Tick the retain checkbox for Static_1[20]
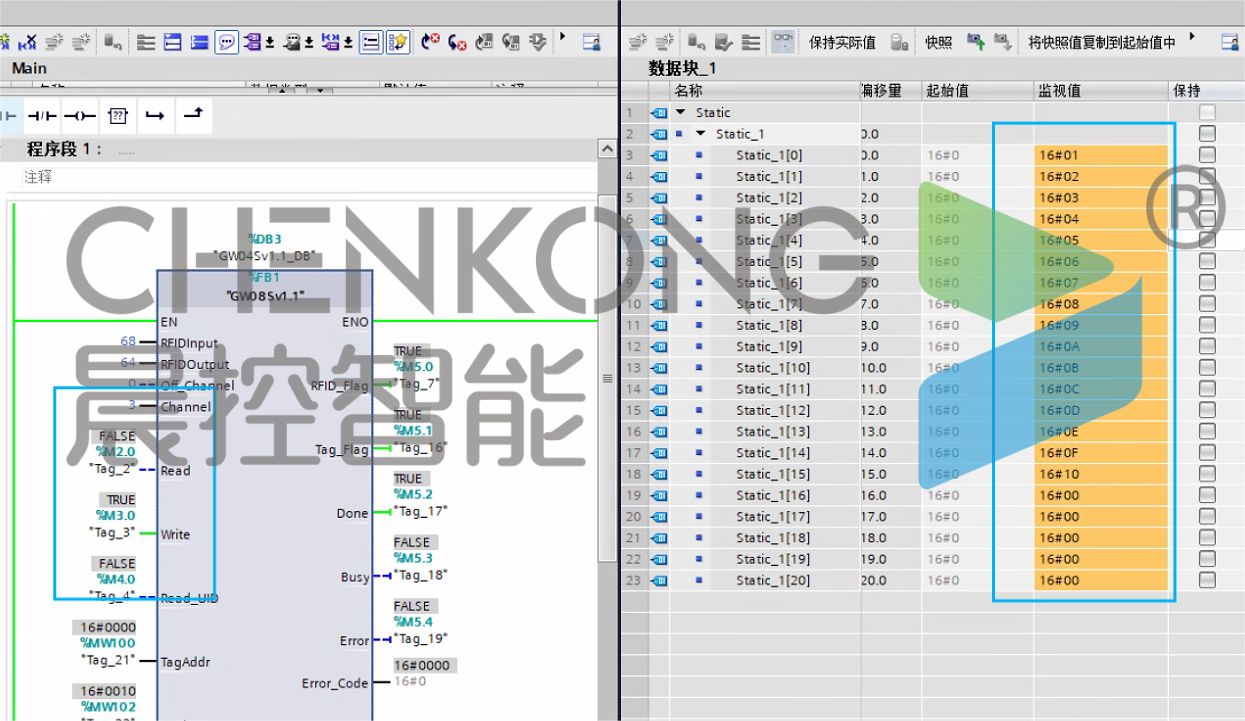 [1207, 580]
